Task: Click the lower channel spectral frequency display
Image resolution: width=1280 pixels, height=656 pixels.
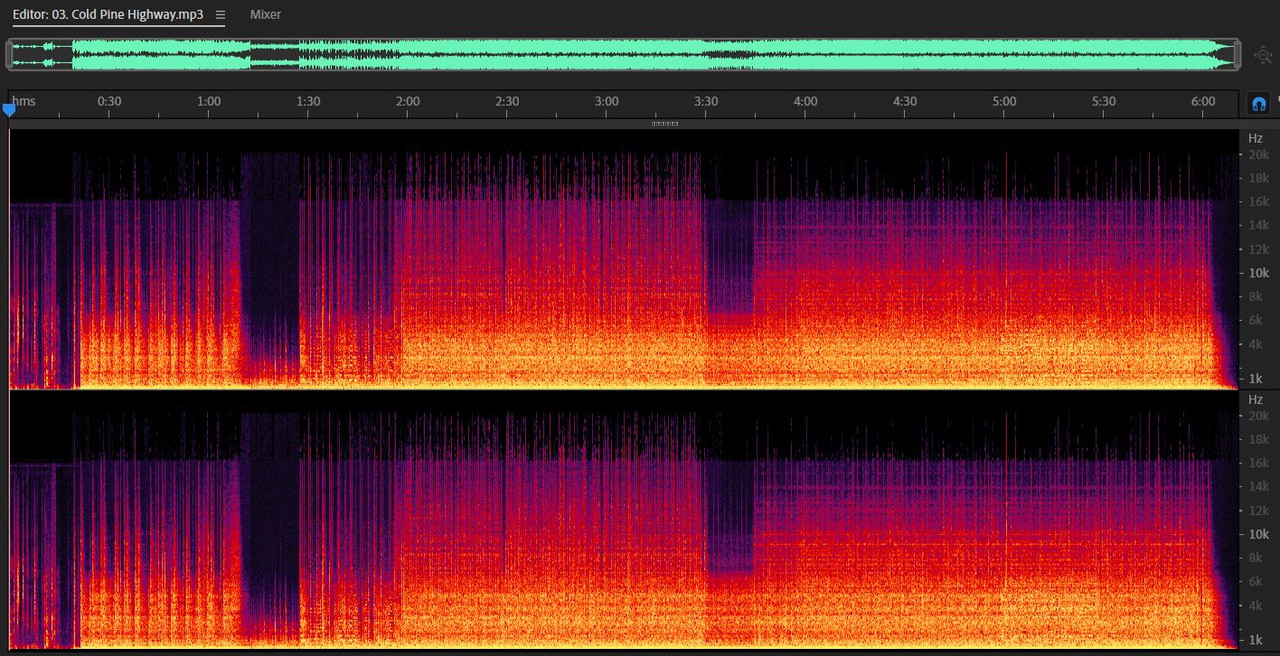Action: click(x=624, y=520)
